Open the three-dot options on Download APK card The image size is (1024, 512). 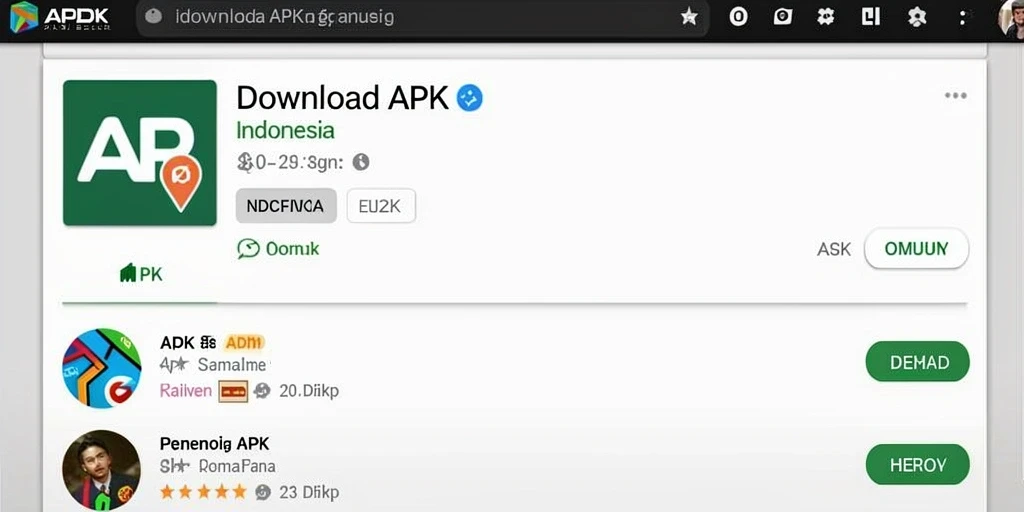point(955,96)
